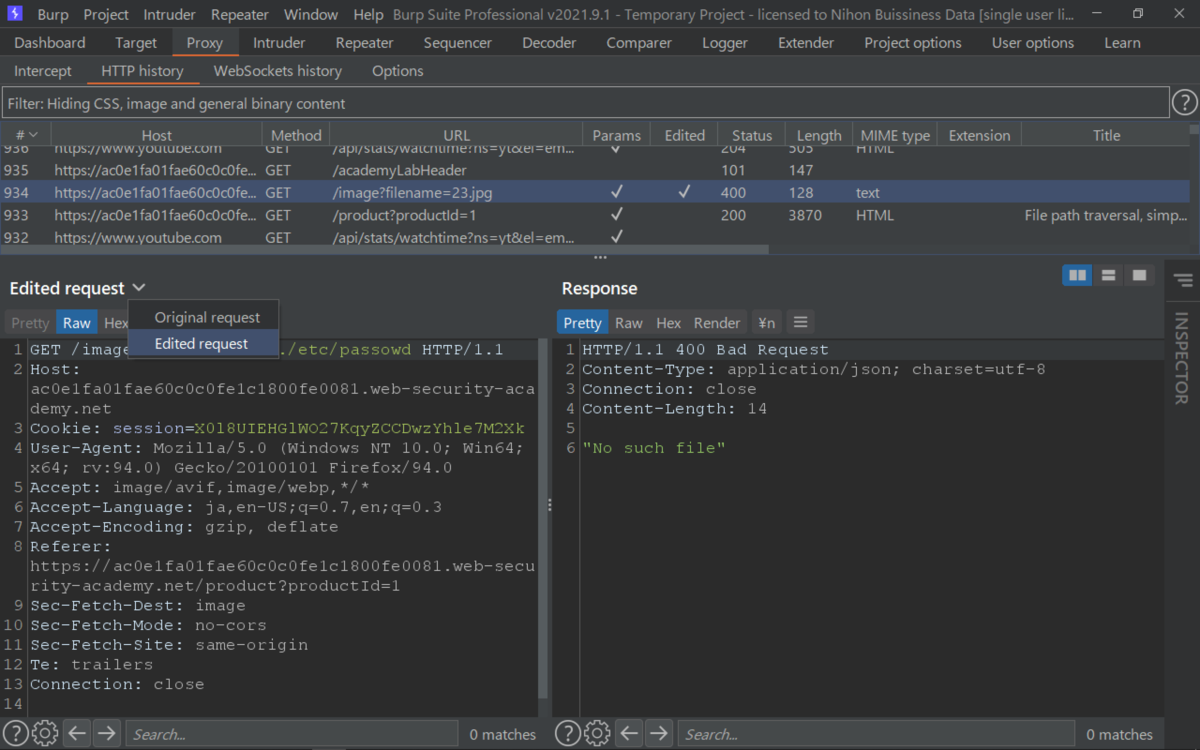The image size is (1200, 750).
Task: Click the filter bar hiding CSS content
Action: [x=585, y=103]
